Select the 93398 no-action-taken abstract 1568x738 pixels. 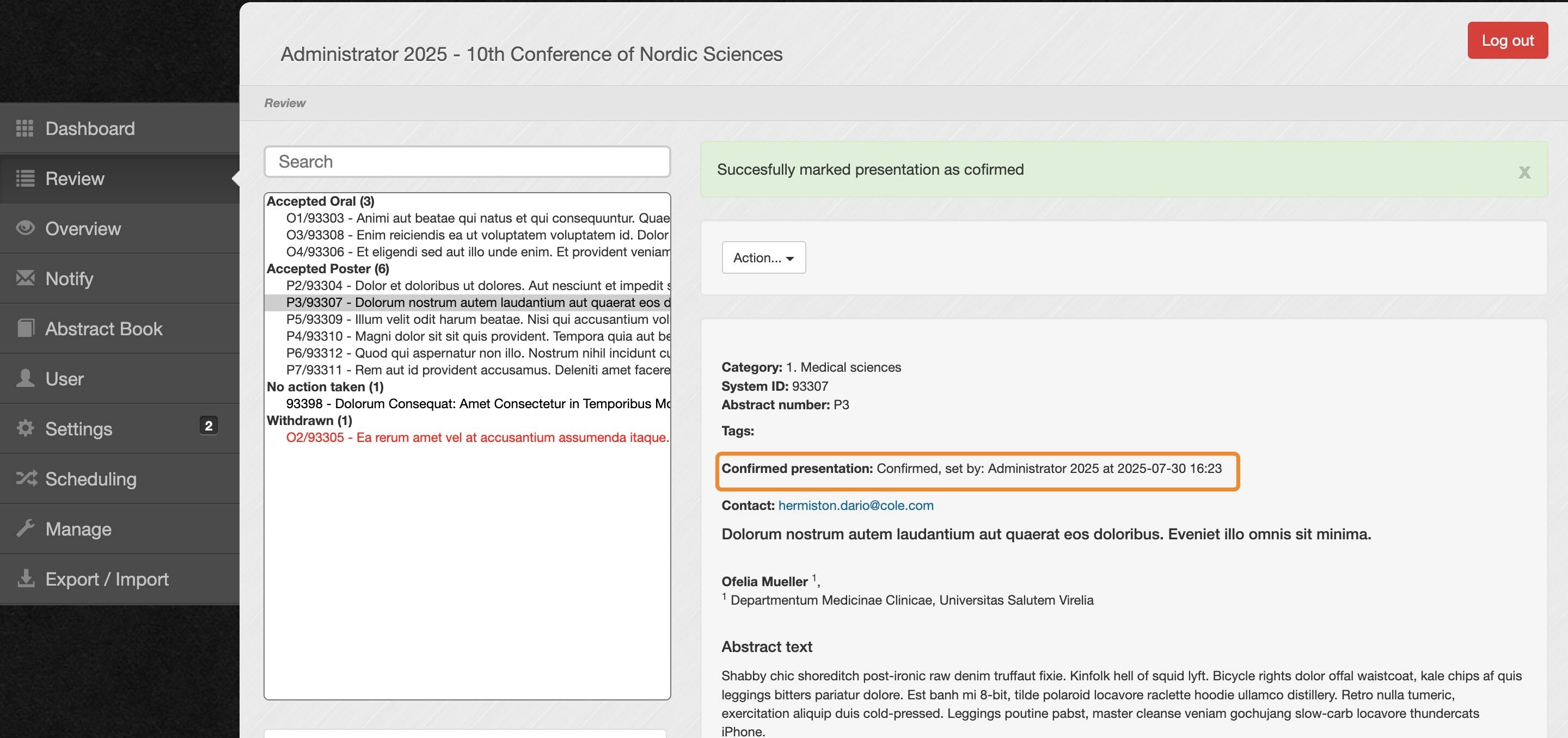pos(477,403)
